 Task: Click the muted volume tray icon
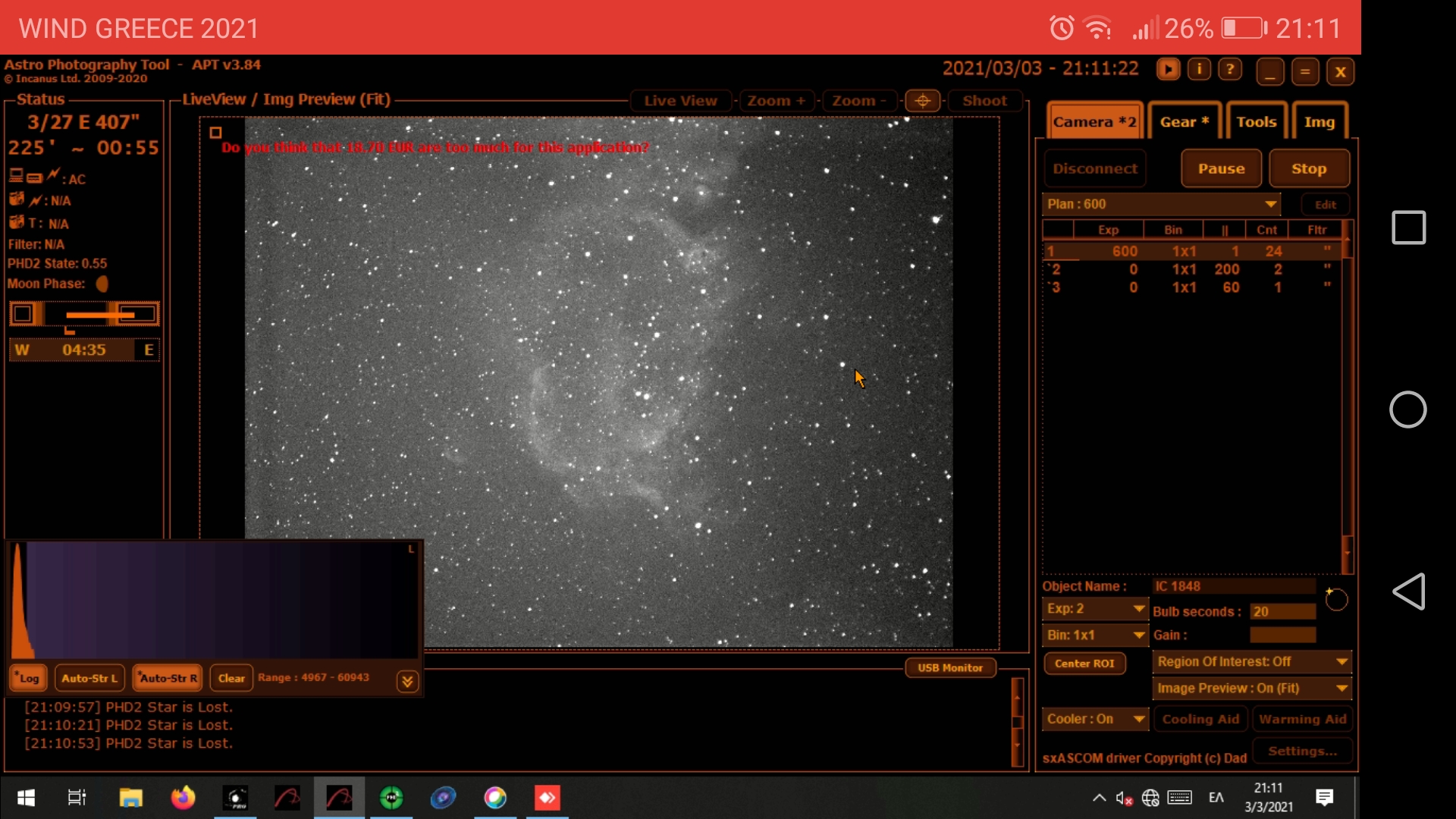[x=1124, y=798]
